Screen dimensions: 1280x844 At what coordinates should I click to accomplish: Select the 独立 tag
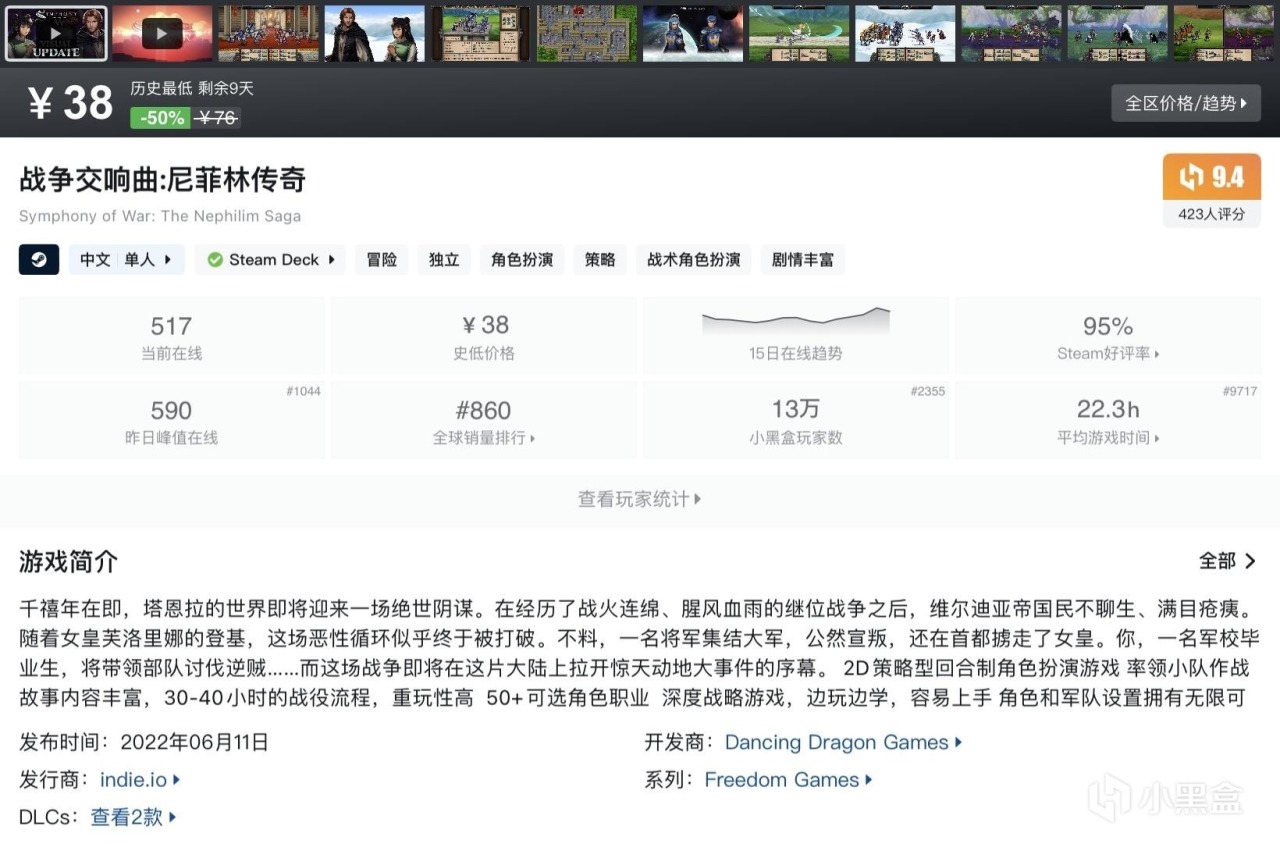[444, 259]
